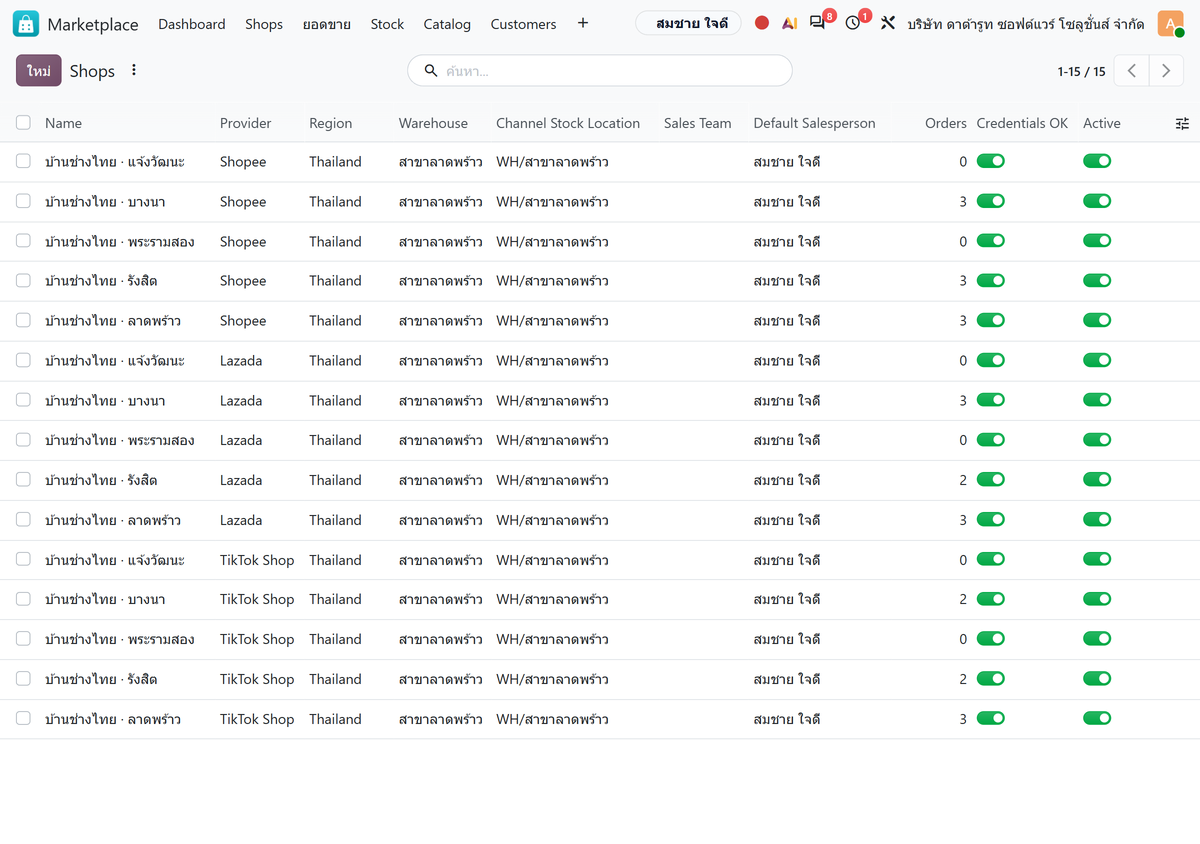Screen dimensions: 1200x844
Task: Toggle Credentials OK for Lazada รังสิต shop
Action: coord(991,480)
